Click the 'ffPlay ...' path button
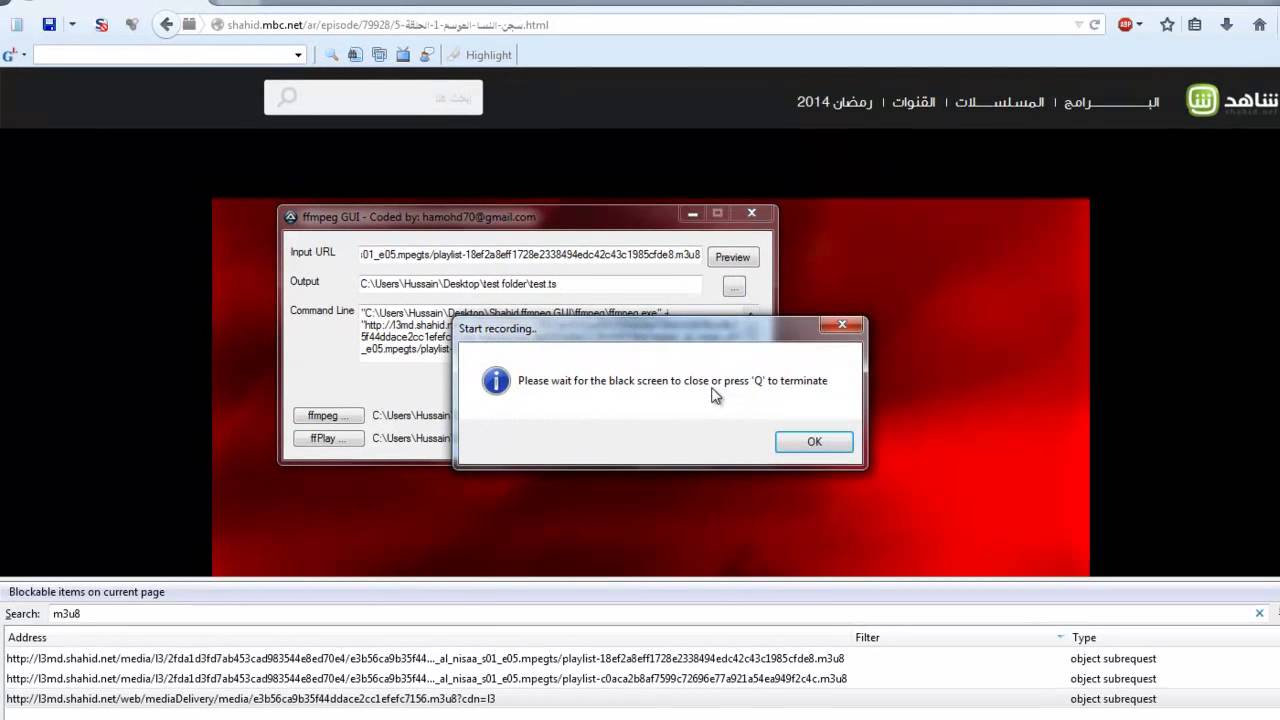Screen dimensions: 1280x720 click(x=328, y=438)
